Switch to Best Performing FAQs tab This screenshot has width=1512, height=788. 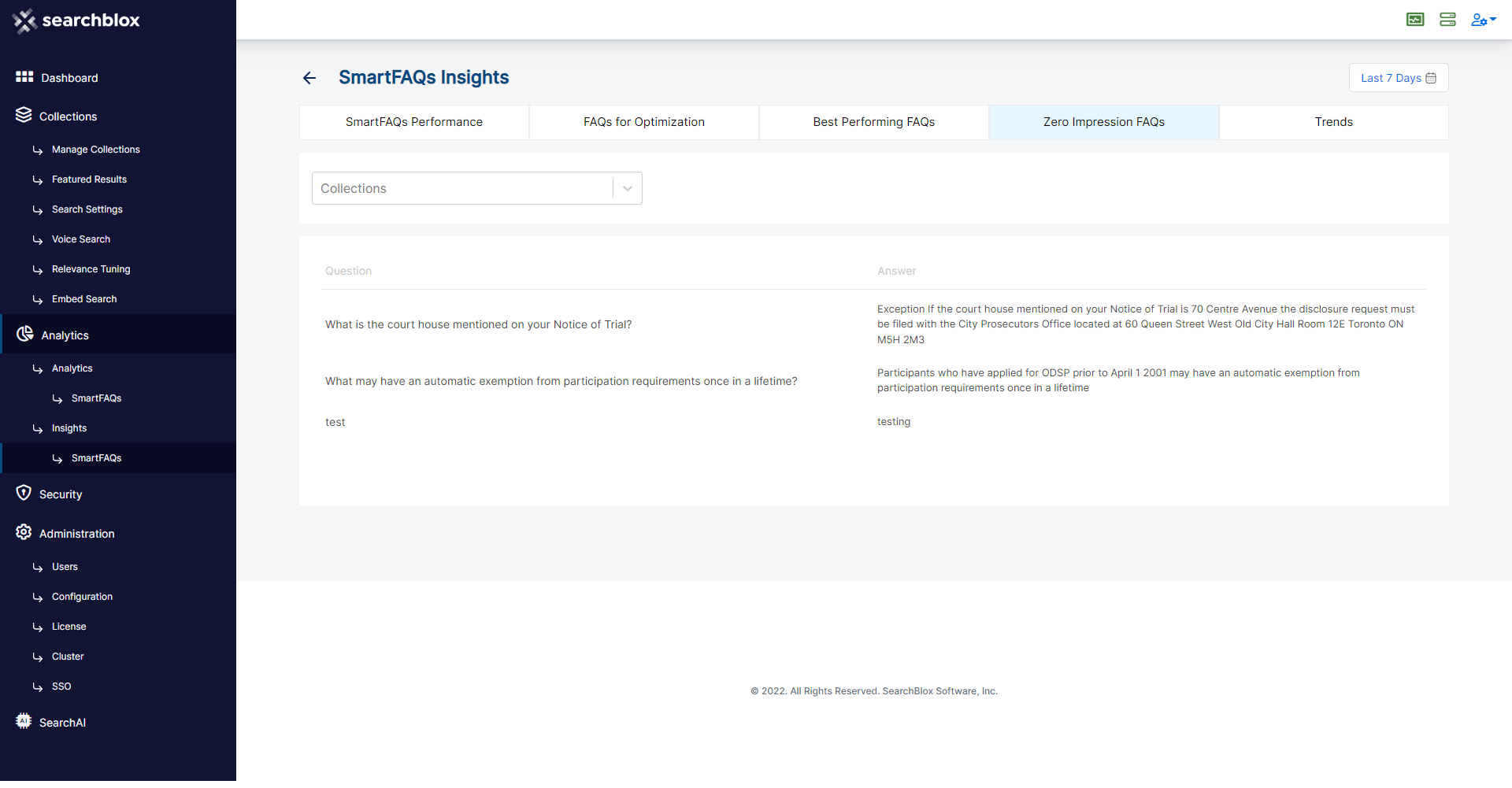coord(874,122)
